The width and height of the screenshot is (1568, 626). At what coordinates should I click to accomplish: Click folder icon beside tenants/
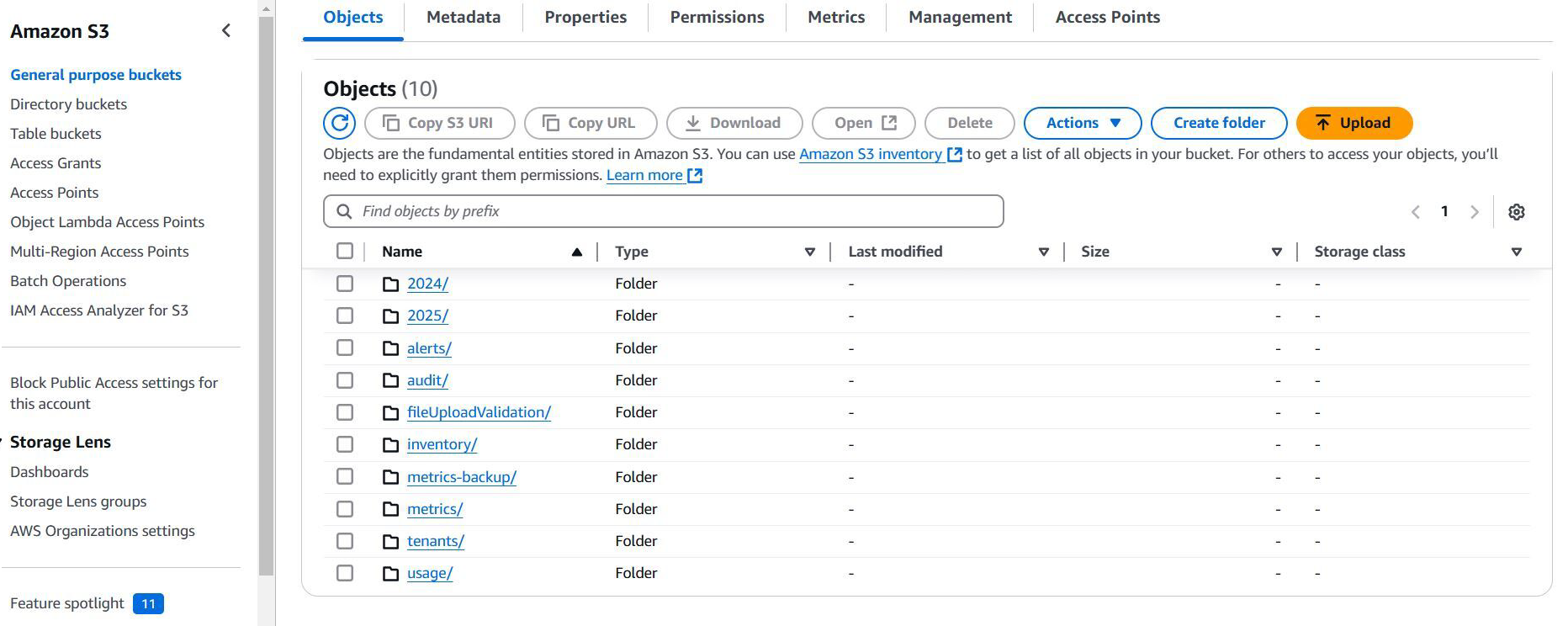pos(390,542)
